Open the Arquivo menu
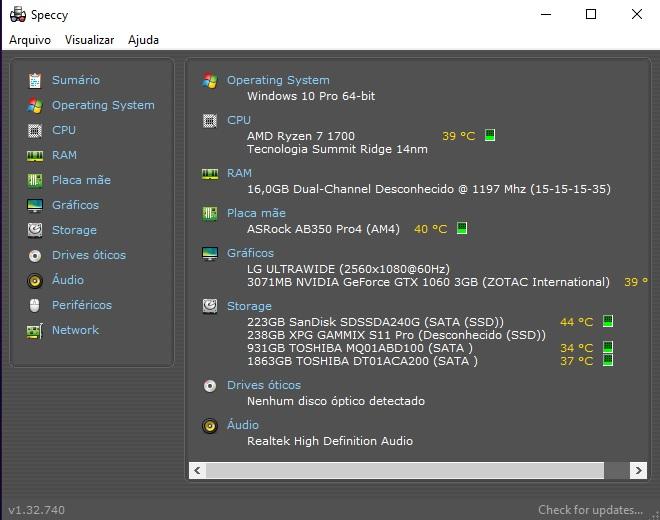The image size is (660, 520). pyautogui.click(x=30, y=40)
